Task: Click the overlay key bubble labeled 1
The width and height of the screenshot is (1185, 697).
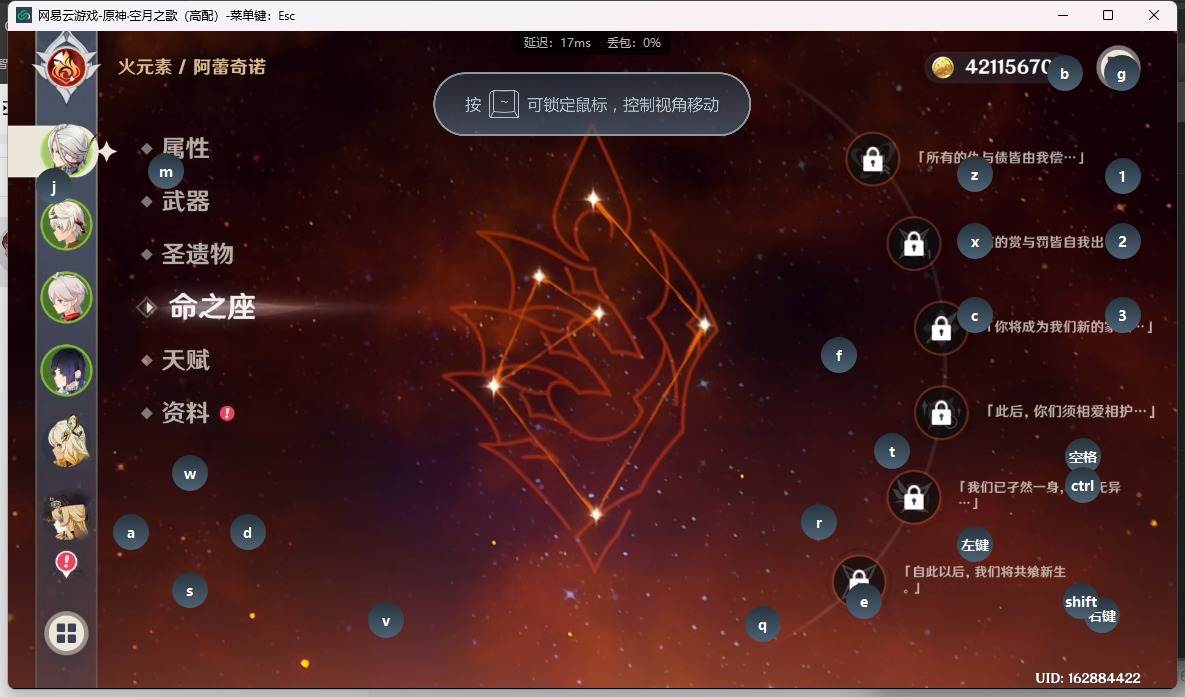Action: click(1122, 176)
